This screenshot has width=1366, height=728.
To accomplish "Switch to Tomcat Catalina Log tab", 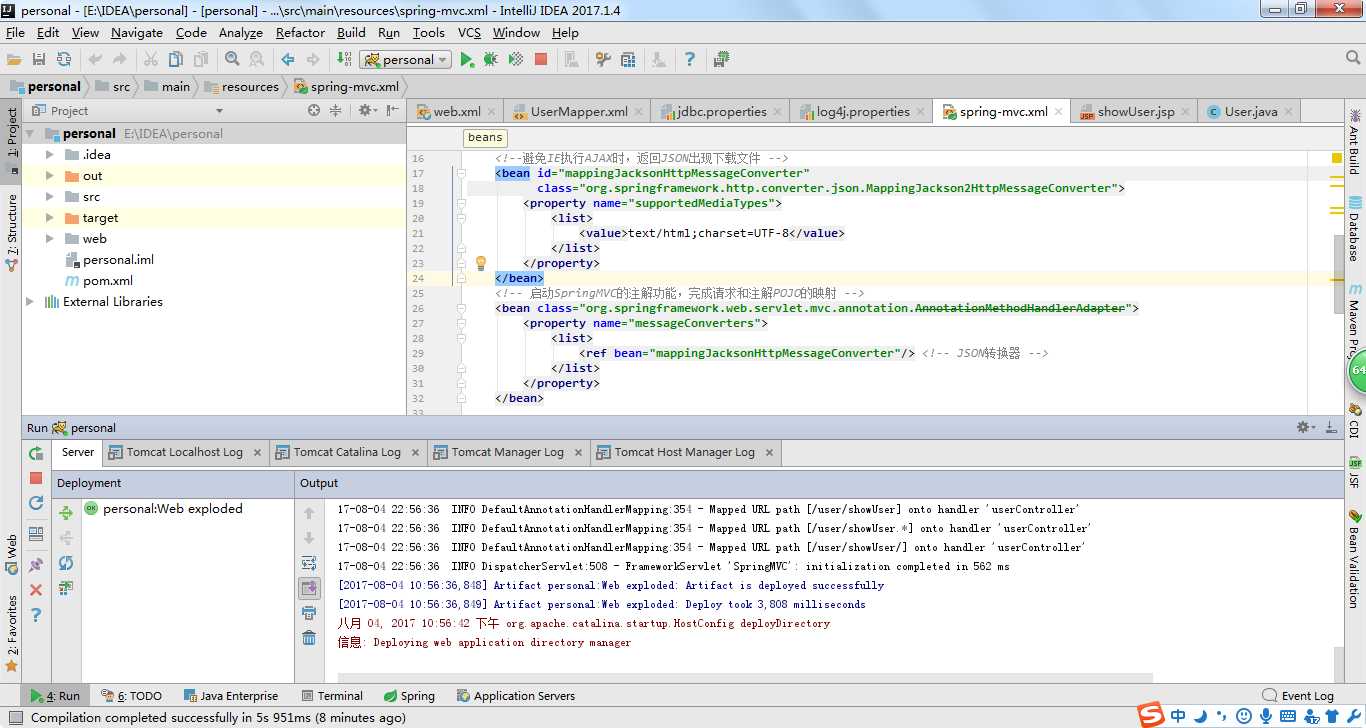I will [x=347, y=452].
